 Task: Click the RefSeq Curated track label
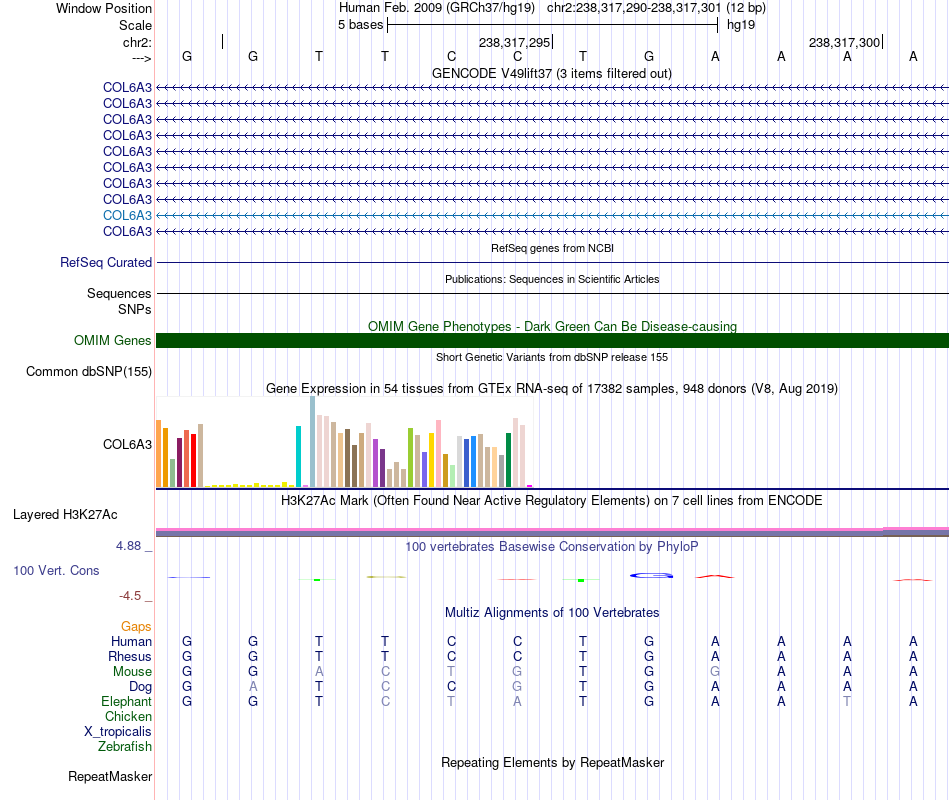click(x=106, y=262)
